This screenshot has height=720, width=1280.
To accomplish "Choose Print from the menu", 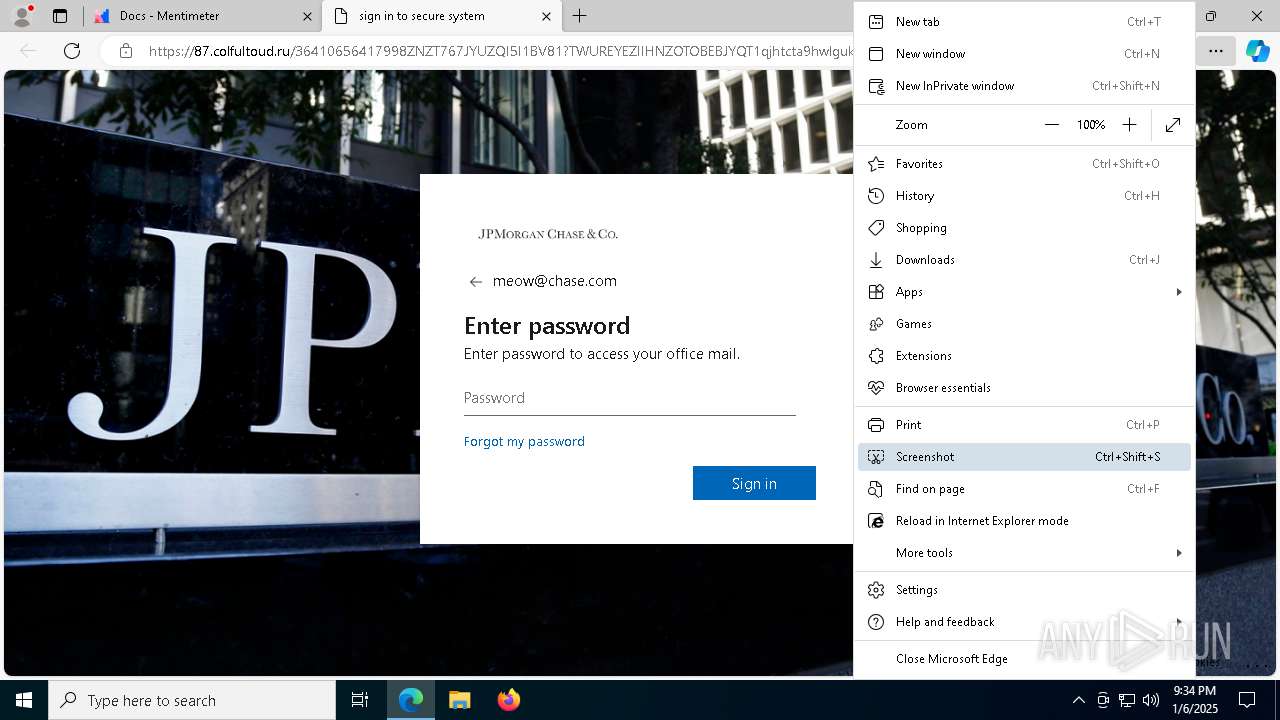I will click(x=1024, y=425).
